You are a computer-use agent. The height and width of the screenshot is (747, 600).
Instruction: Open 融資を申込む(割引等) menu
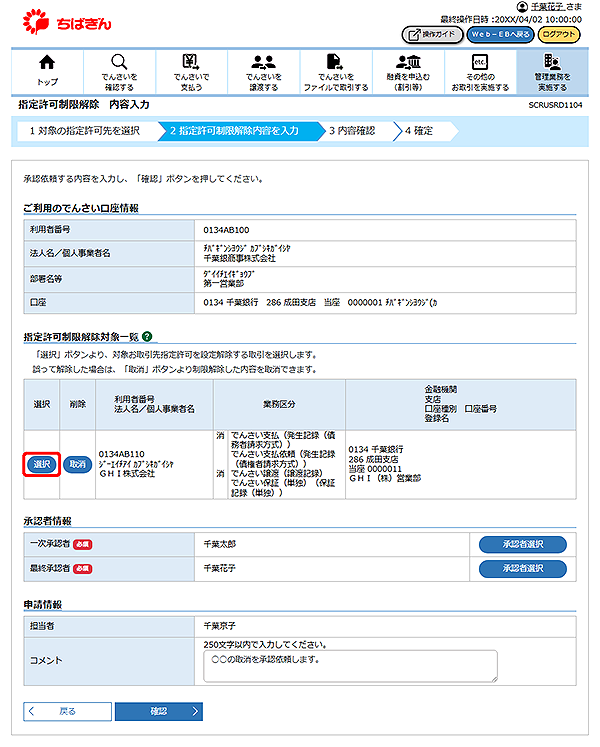(x=408, y=71)
